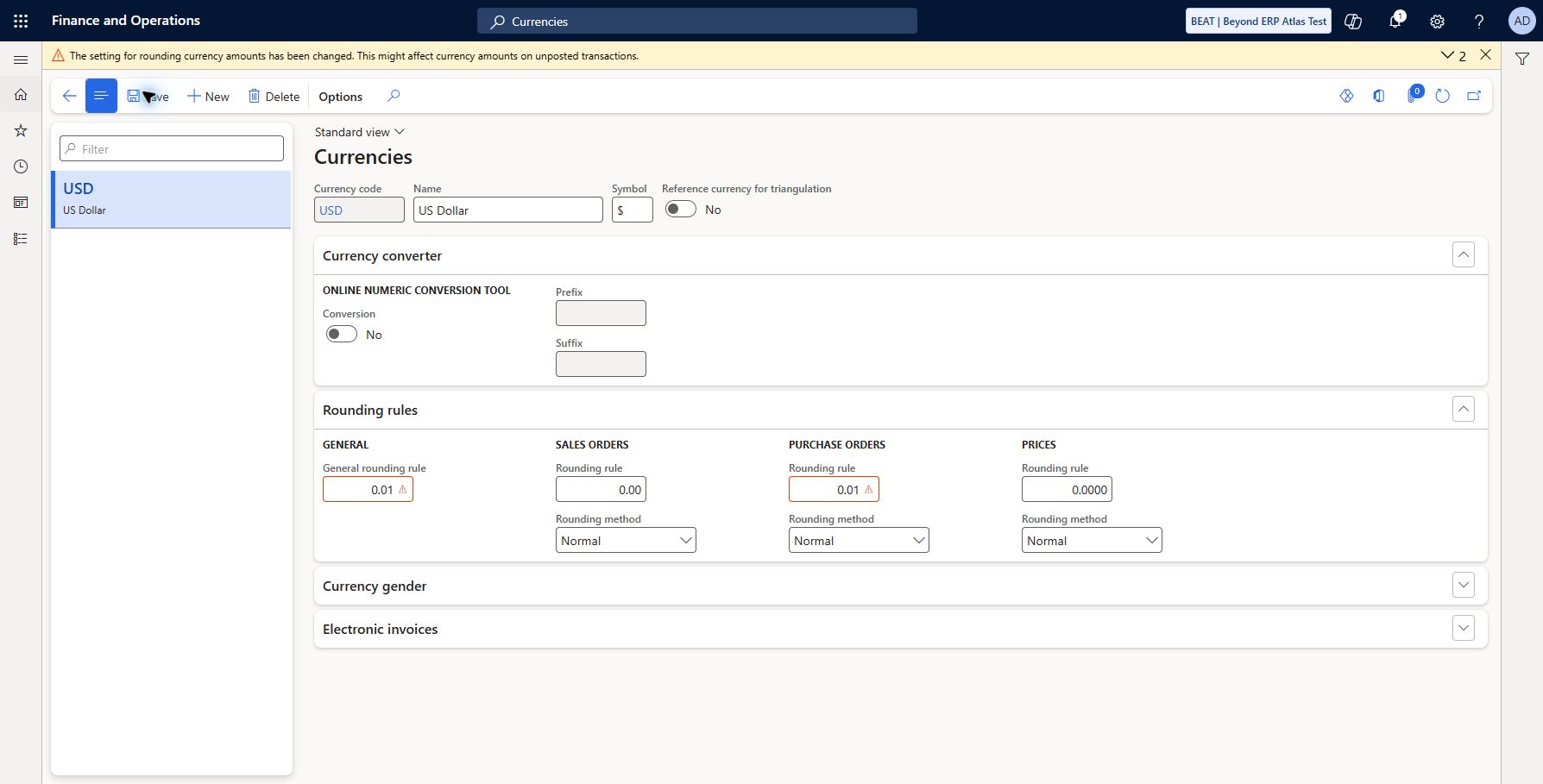Open the Standard view selector
Image resolution: width=1543 pixels, height=784 pixels.
pos(359,132)
